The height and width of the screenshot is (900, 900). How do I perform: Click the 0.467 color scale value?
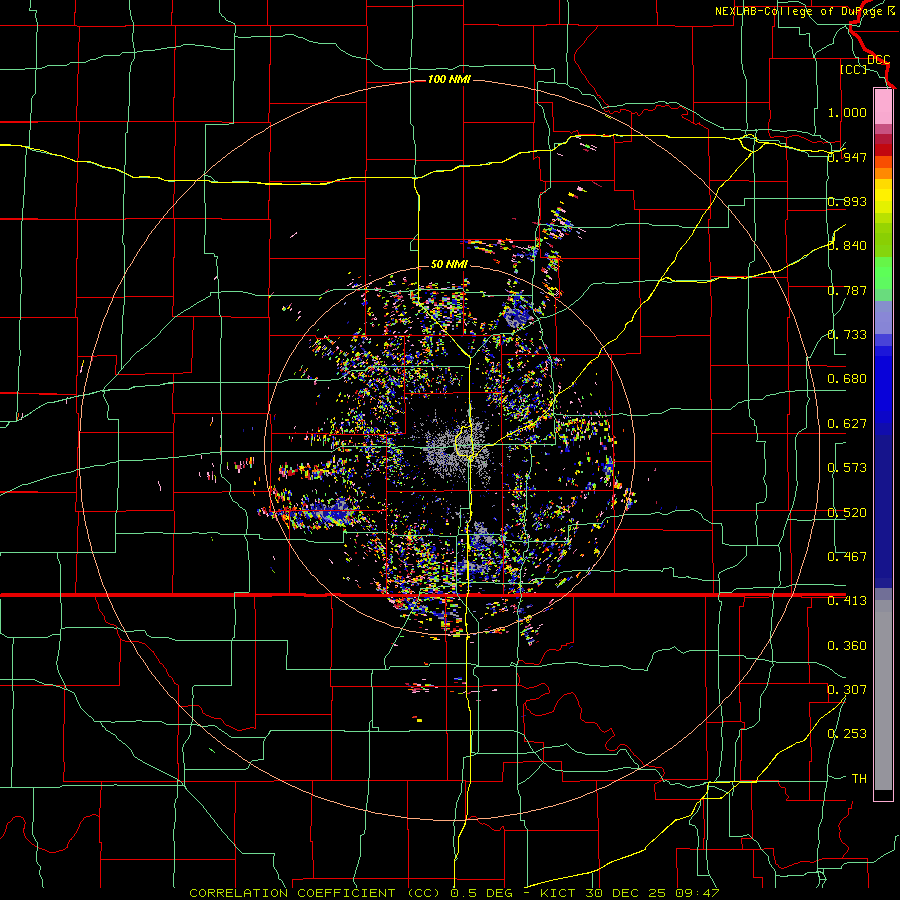847,557
